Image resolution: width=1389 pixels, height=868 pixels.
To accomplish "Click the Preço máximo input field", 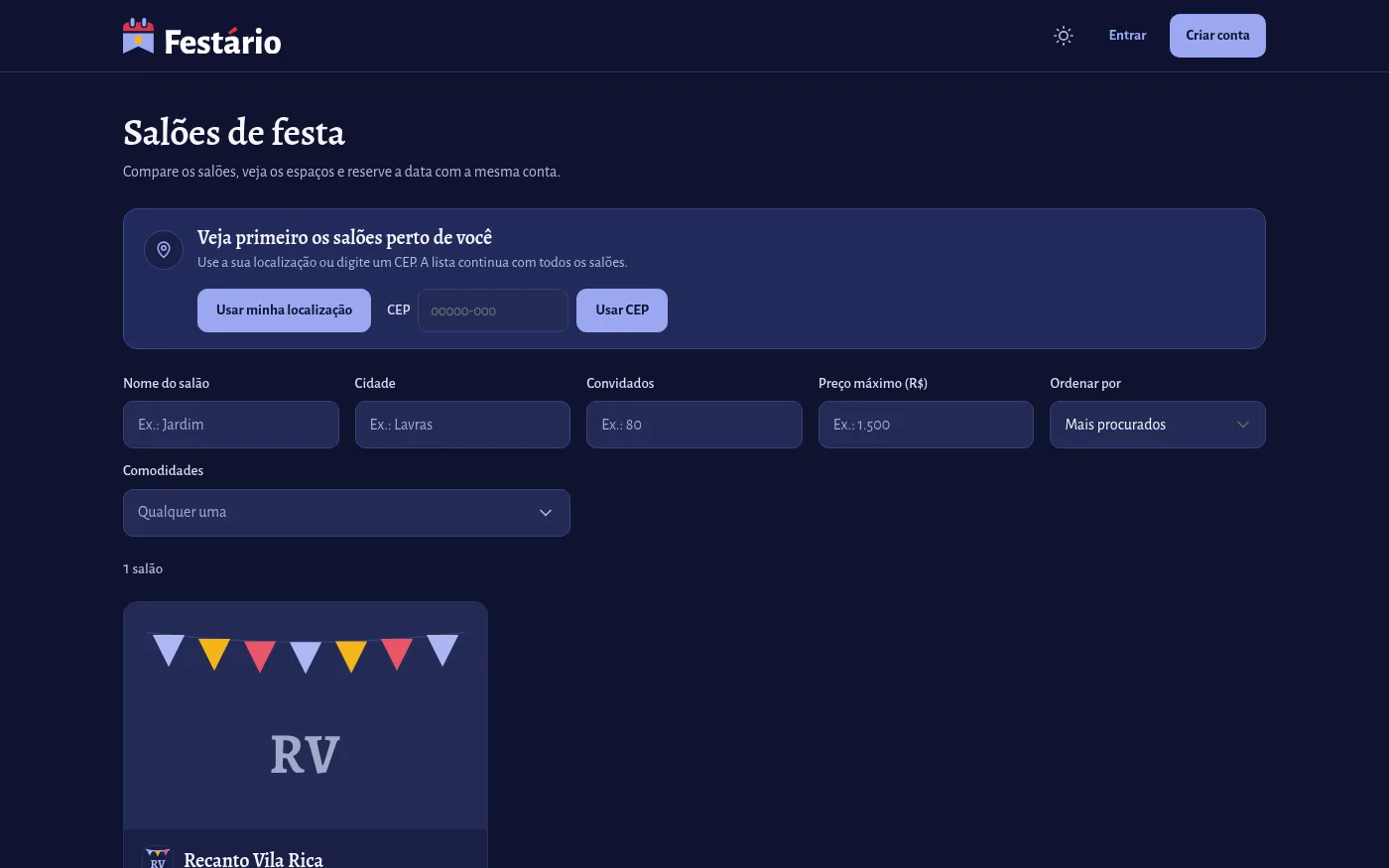I will 926,425.
